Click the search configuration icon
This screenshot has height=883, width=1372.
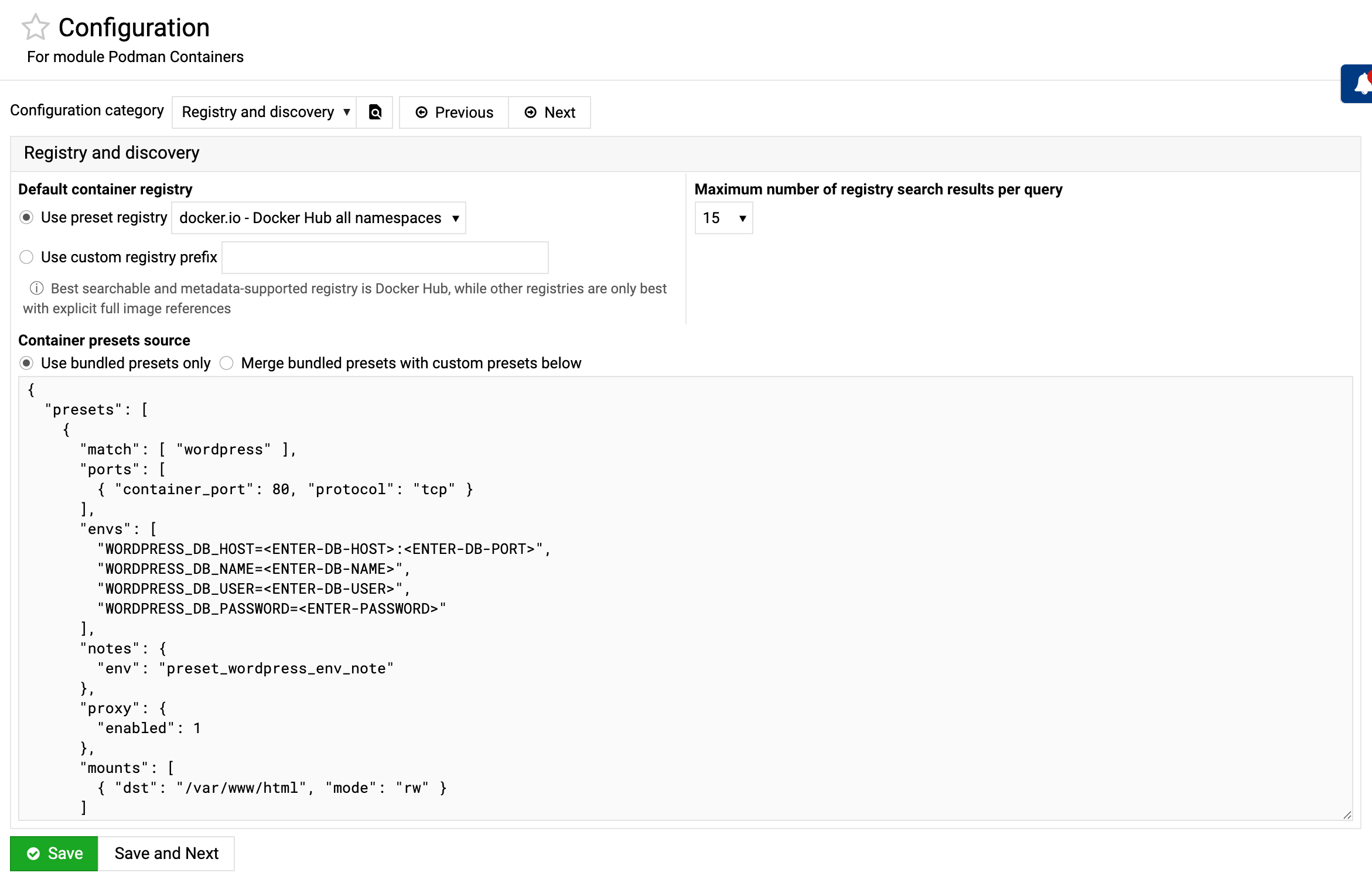pos(375,112)
